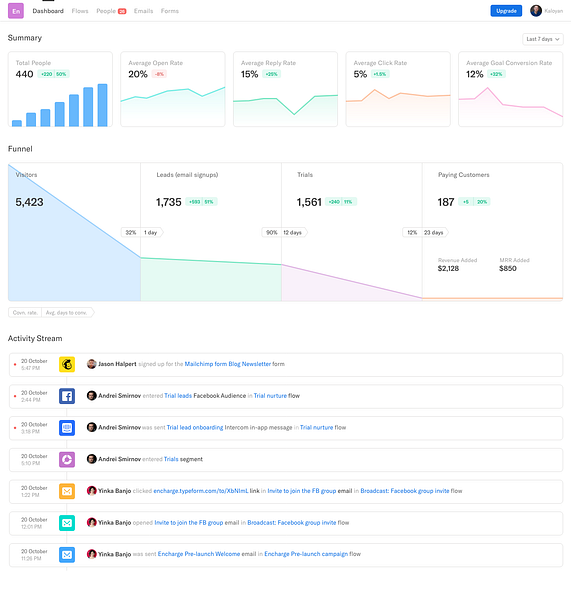
Task: Click Andrei Smirnov's avatar in Trials segment row
Action: pos(91,459)
